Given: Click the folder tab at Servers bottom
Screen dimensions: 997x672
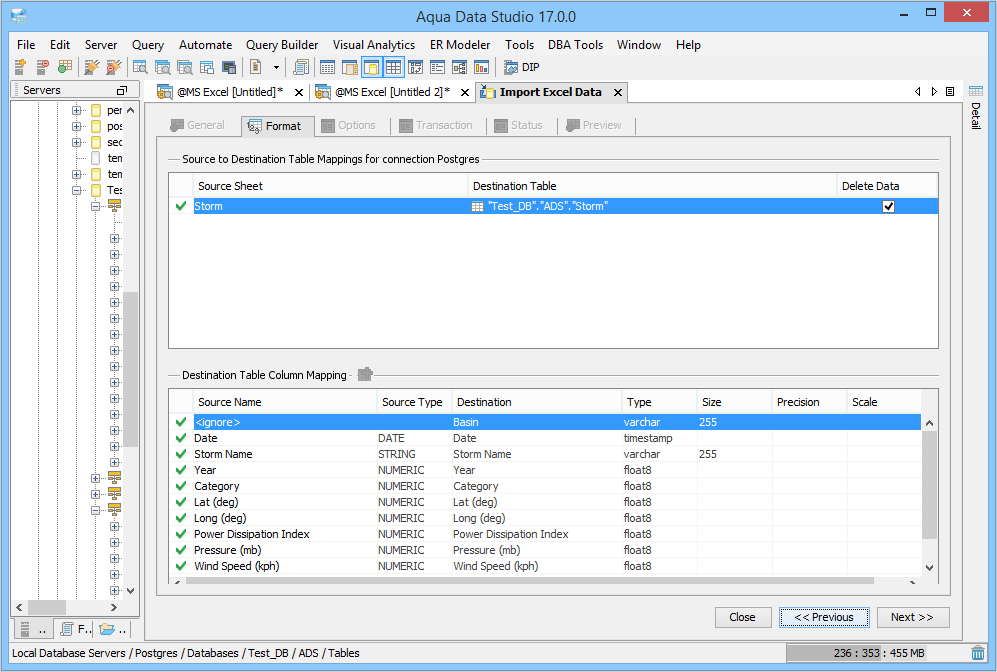Looking at the screenshot, I should [x=113, y=629].
